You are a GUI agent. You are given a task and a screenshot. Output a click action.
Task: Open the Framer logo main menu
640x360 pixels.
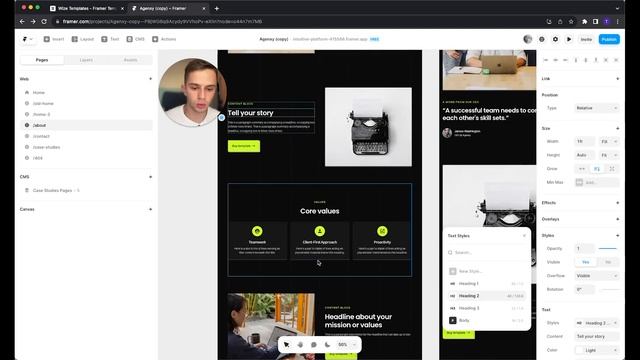point(28,39)
